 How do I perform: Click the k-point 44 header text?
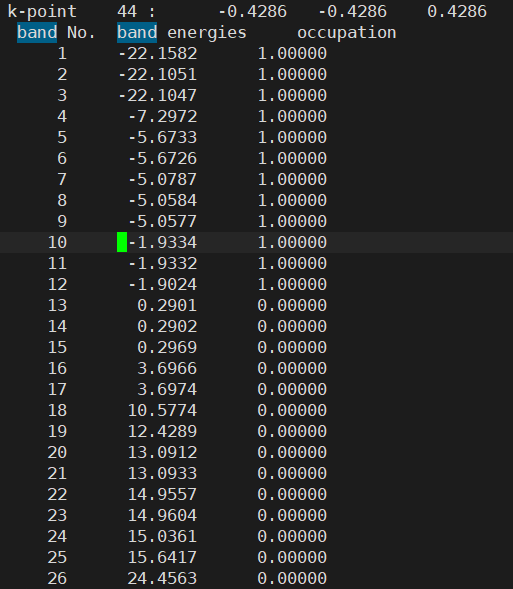click(x=81, y=12)
